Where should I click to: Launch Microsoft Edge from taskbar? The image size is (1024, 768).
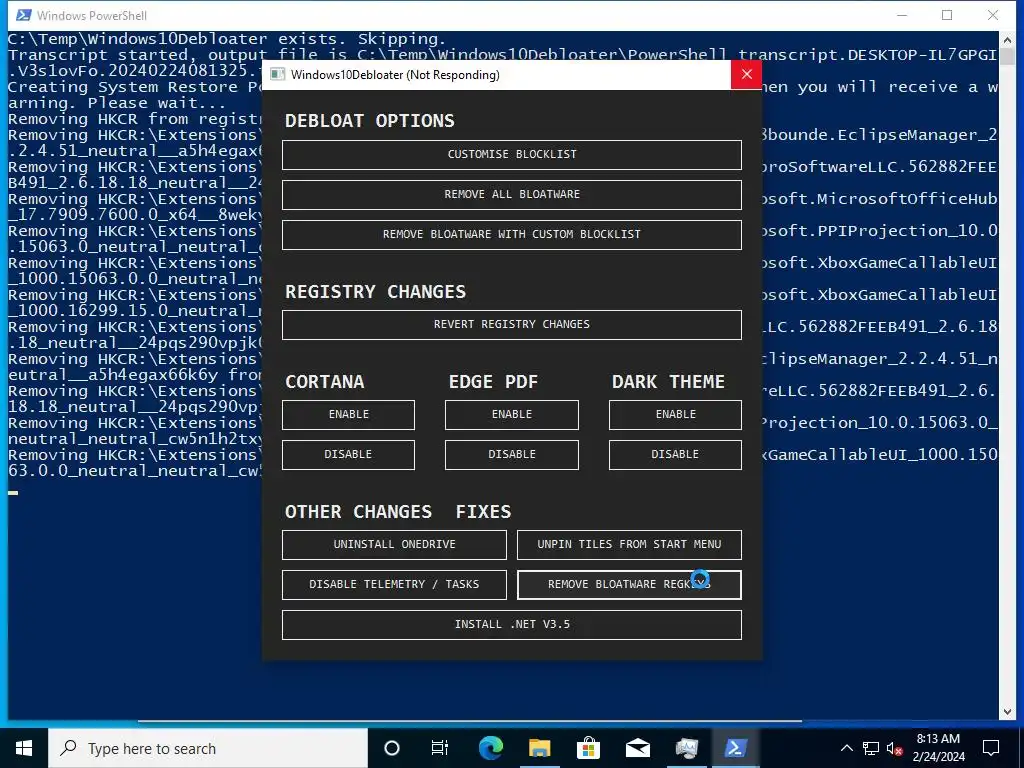click(x=490, y=748)
